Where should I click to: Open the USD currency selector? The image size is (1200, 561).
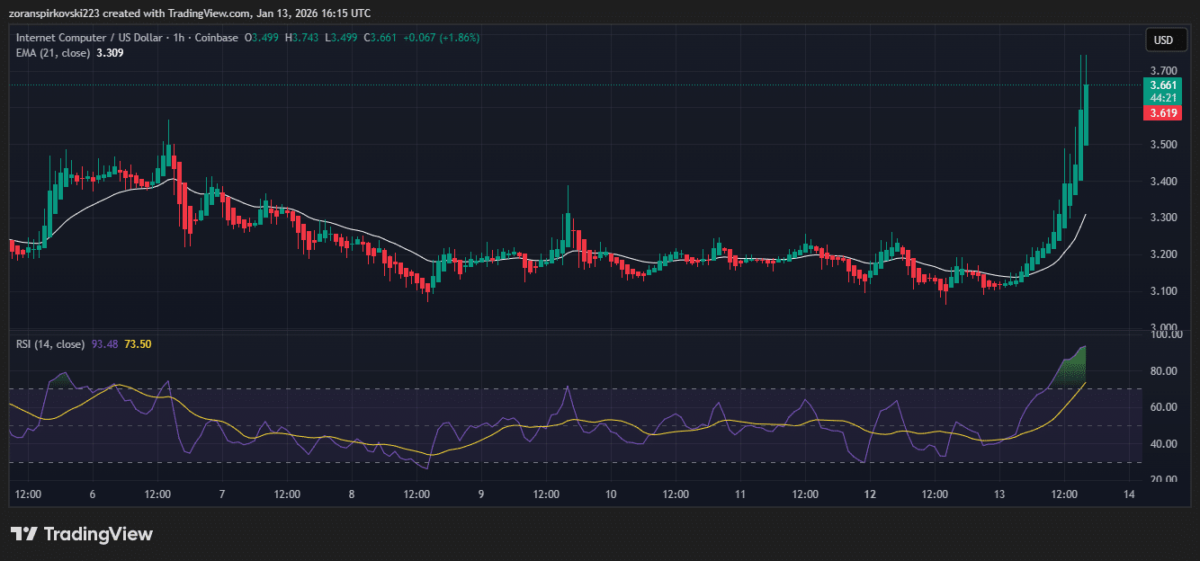click(1163, 40)
